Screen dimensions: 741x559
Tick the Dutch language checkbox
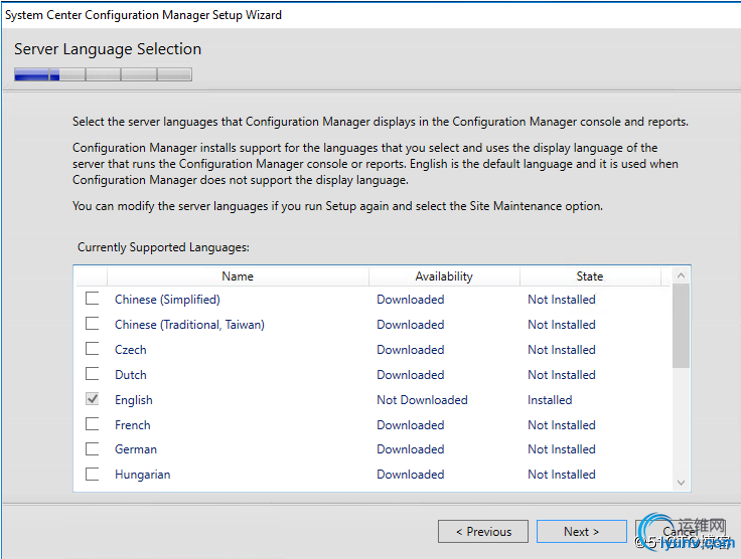pyautogui.click(x=92, y=374)
